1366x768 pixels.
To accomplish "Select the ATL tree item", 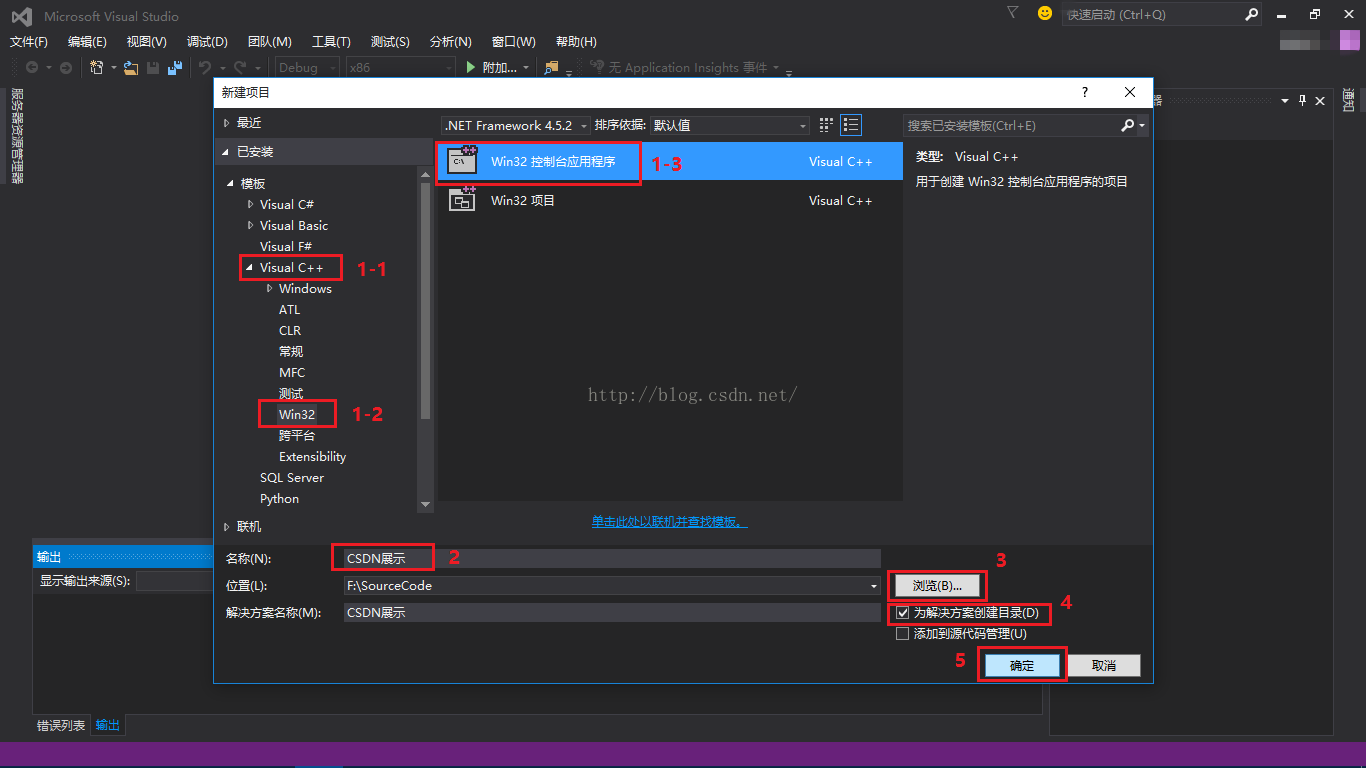I will [x=290, y=309].
